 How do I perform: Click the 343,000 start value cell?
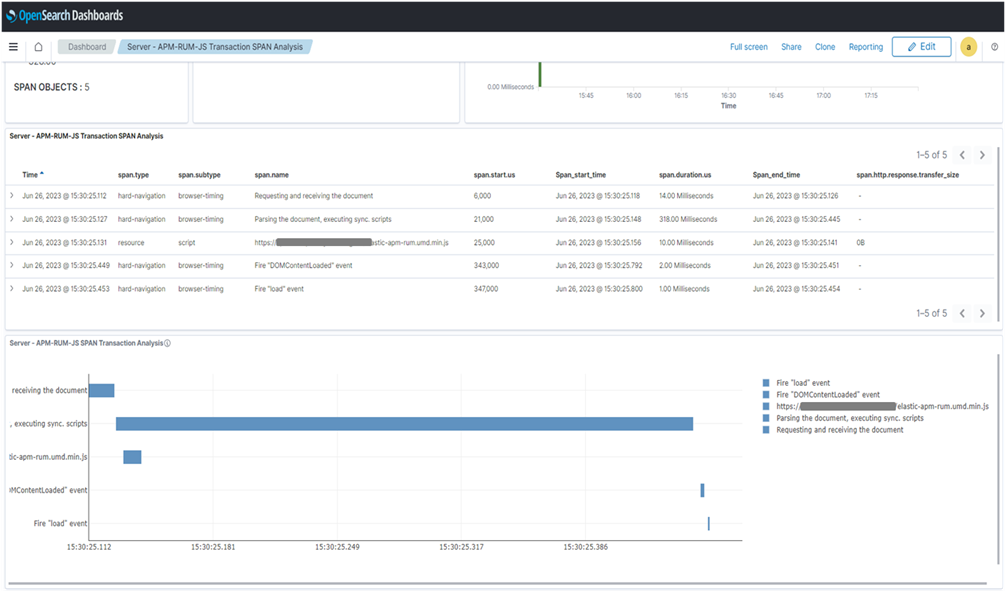486,265
